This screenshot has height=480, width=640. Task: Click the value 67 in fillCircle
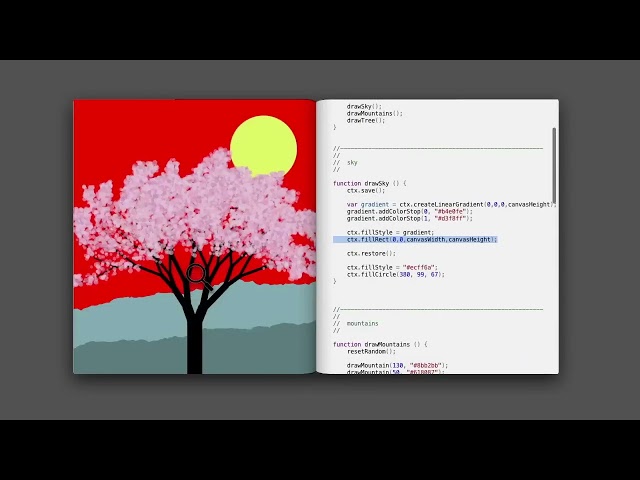tap(434, 274)
